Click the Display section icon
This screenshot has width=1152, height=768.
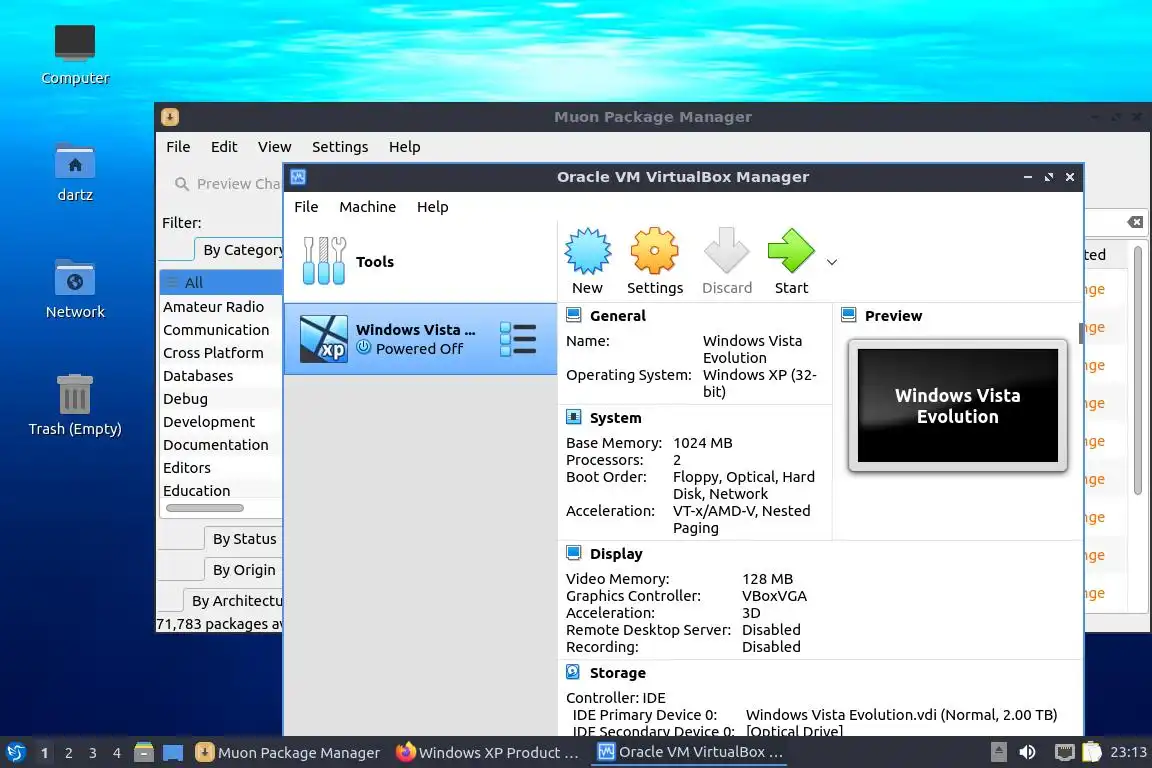(x=573, y=553)
